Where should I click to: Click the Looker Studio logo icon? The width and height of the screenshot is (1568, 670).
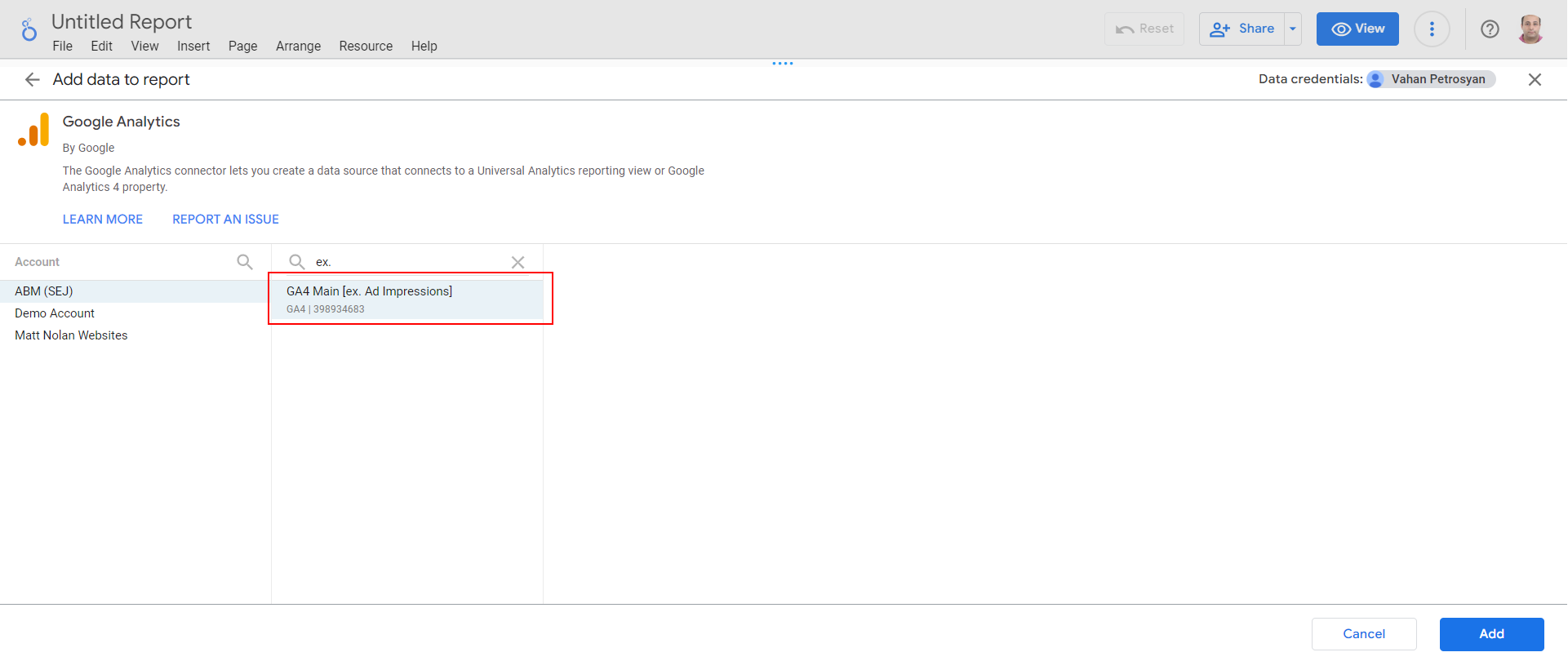29,30
